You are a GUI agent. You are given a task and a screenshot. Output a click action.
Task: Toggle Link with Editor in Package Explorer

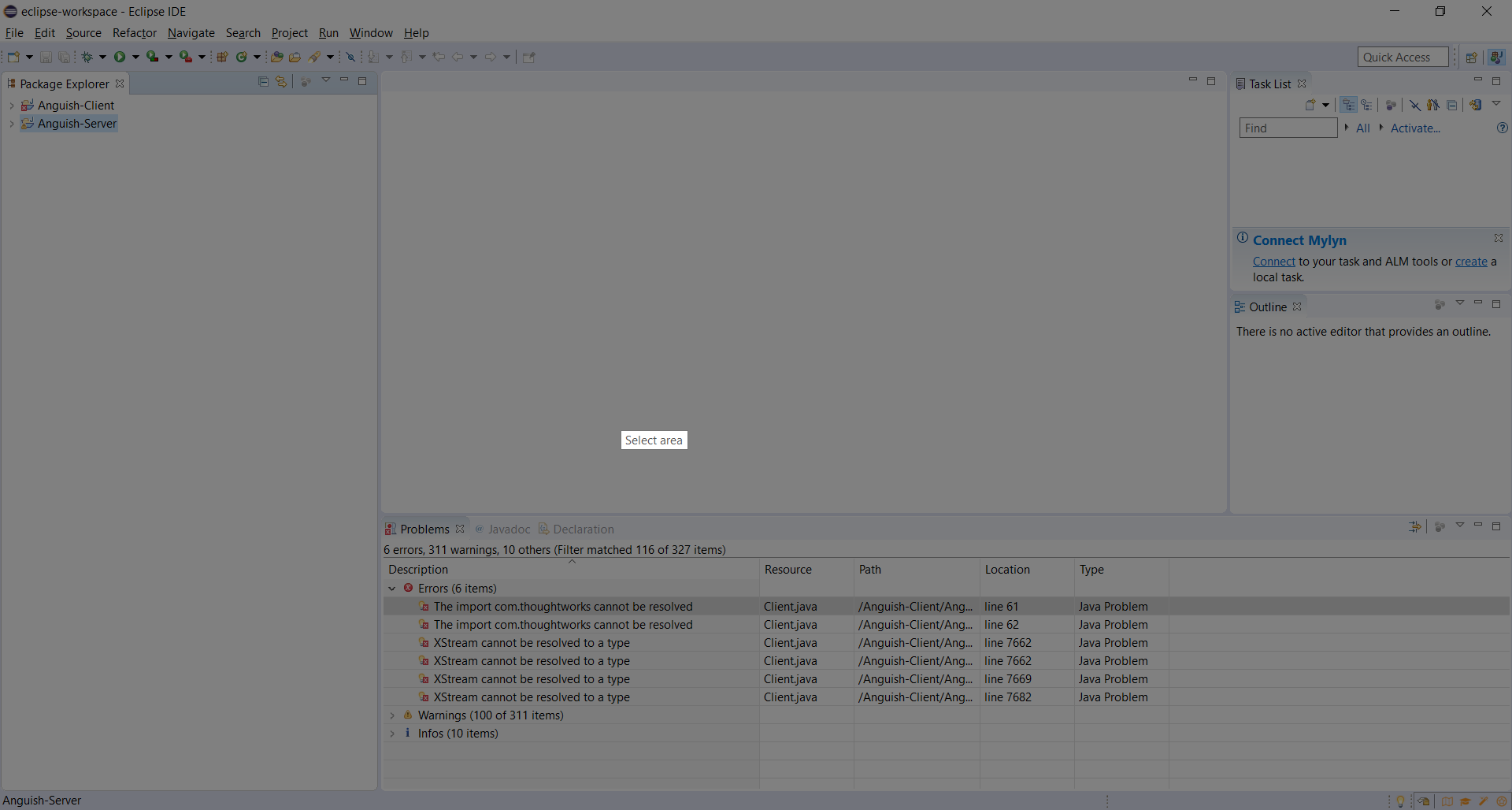(281, 81)
